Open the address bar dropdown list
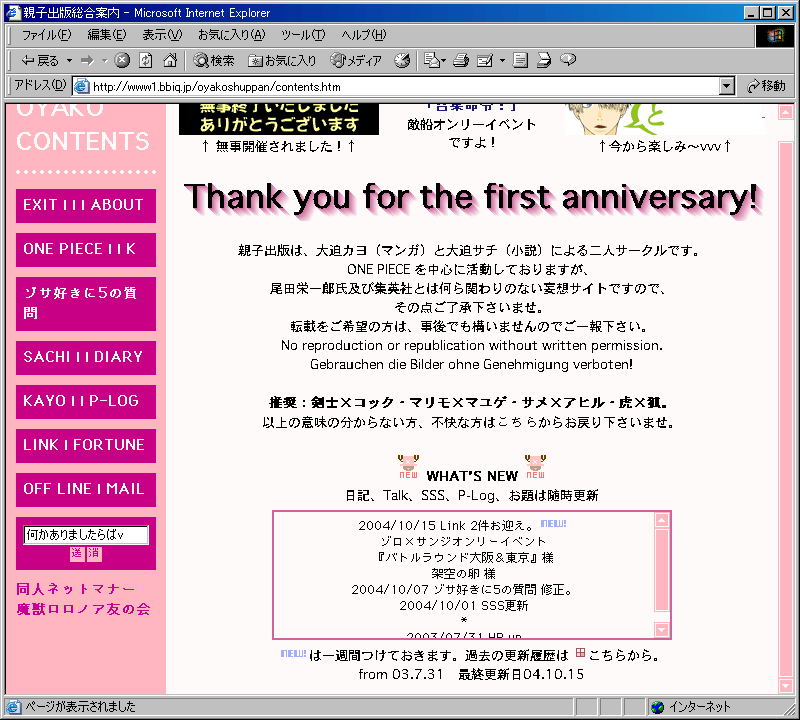Viewport: 800px width, 720px height. (727, 86)
